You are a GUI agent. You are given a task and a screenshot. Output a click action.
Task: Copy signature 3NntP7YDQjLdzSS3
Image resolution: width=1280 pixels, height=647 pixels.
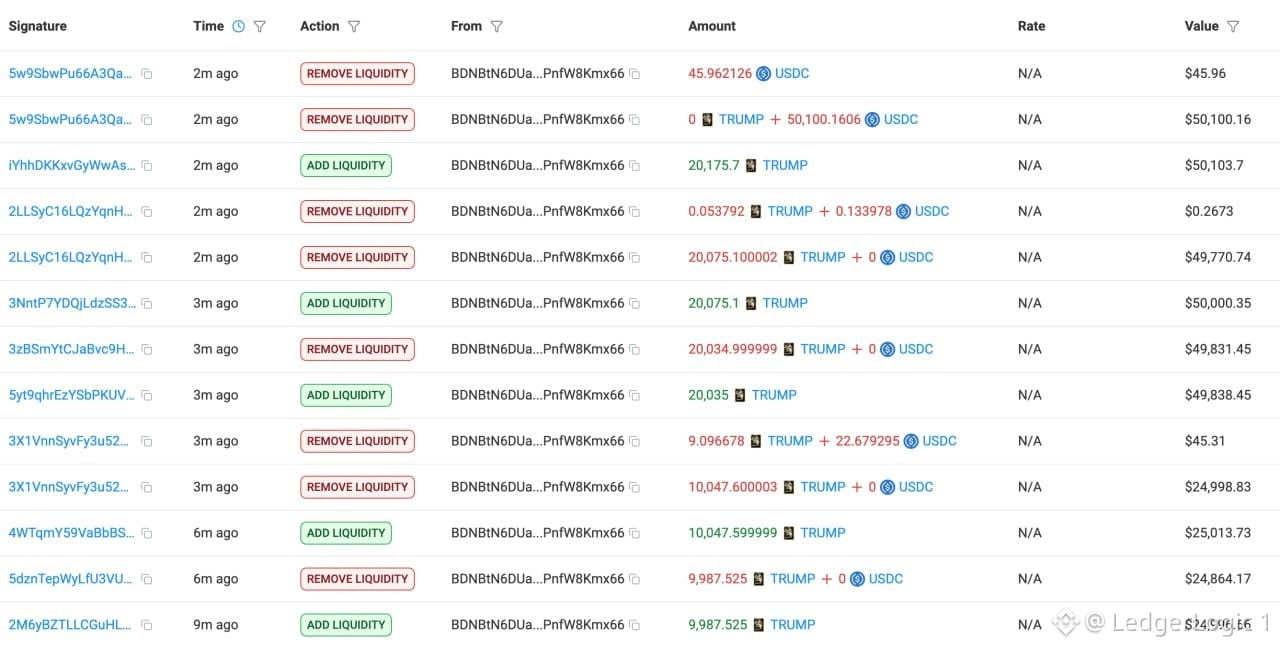(x=146, y=304)
